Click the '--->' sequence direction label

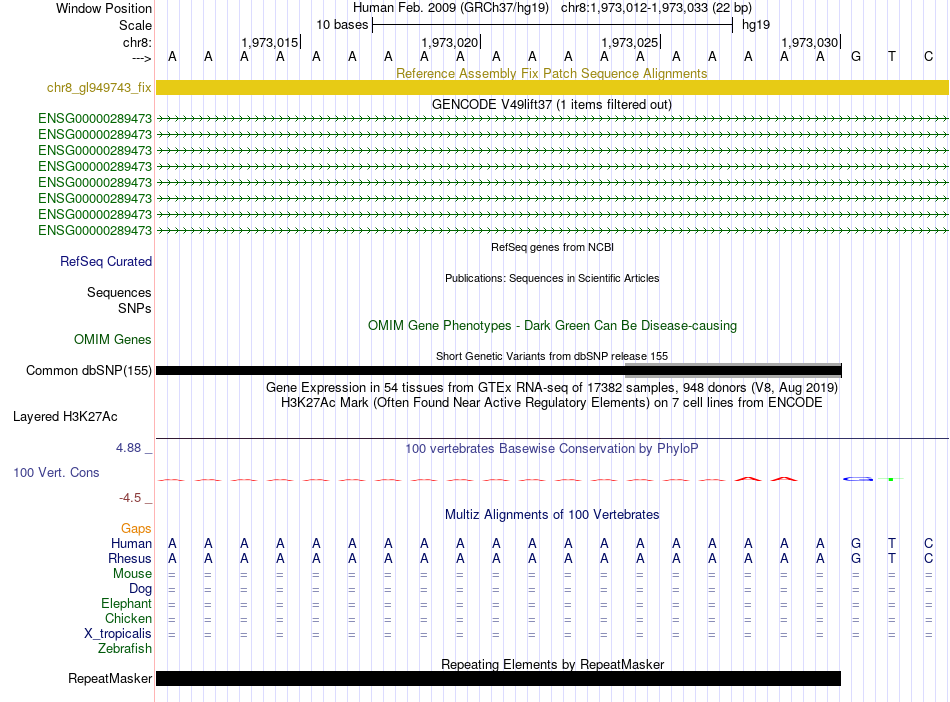(141, 58)
